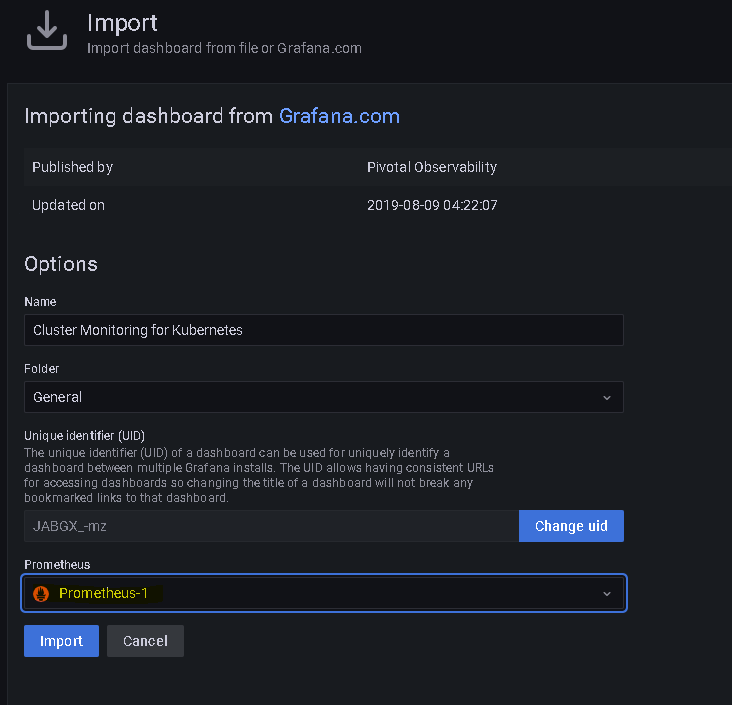
Task: Click the 'Published by' label
Action: tap(72, 167)
